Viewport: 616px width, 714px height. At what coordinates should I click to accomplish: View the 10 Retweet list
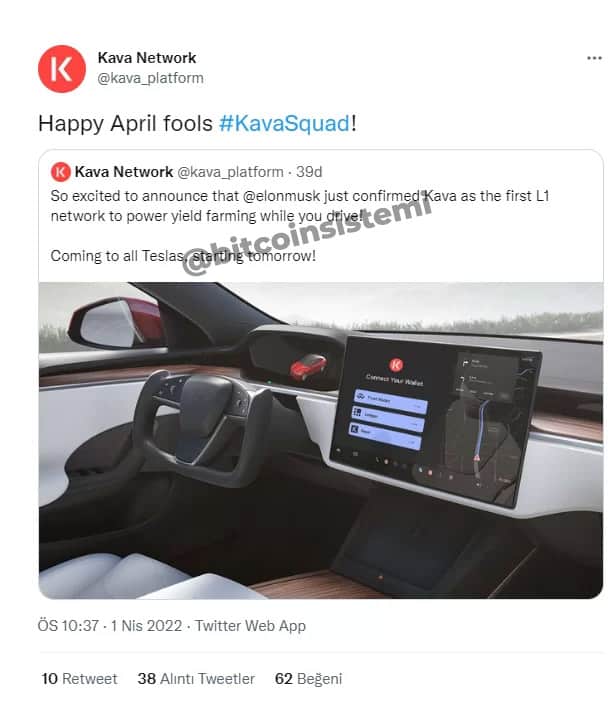coord(79,679)
